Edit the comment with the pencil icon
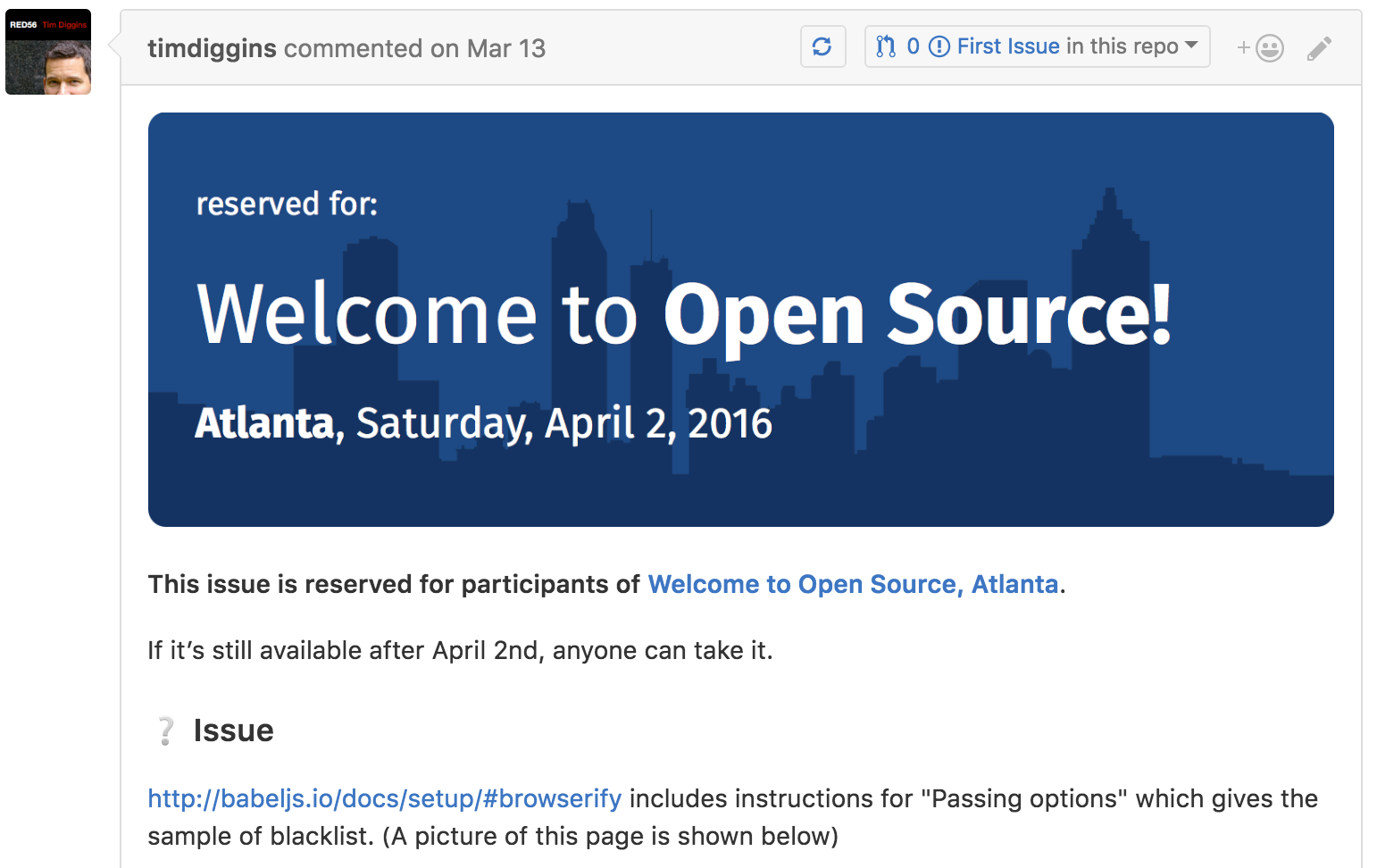This screenshot has height=868, width=1377. 1319,48
